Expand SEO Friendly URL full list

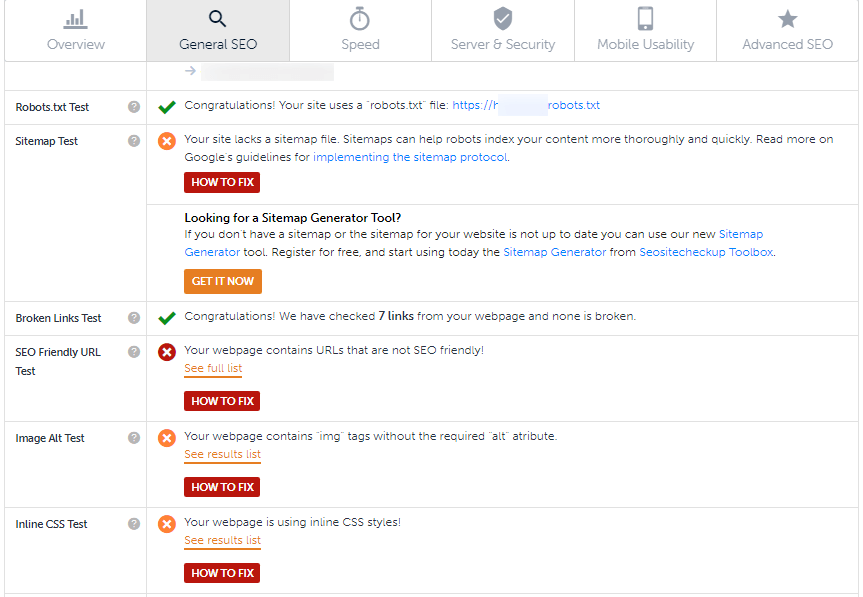click(213, 369)
